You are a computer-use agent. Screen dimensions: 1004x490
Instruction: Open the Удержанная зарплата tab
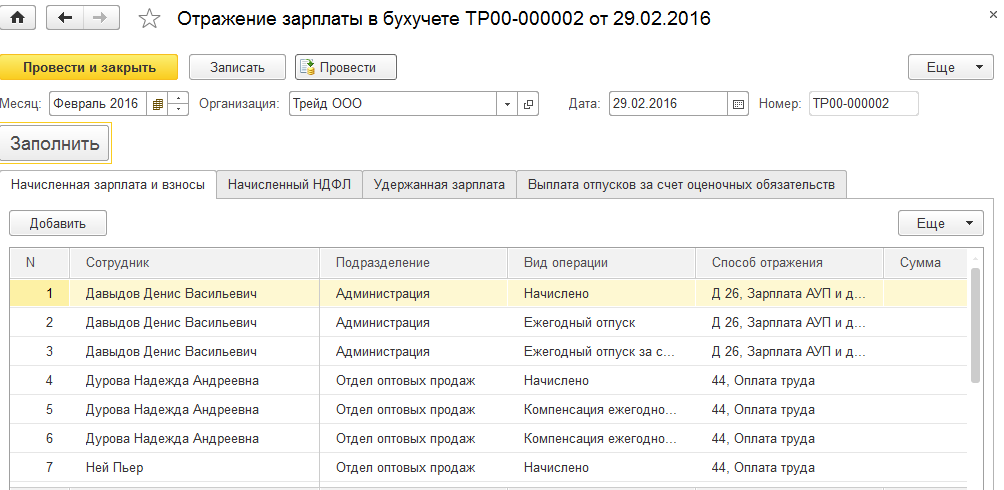(439, 185)
